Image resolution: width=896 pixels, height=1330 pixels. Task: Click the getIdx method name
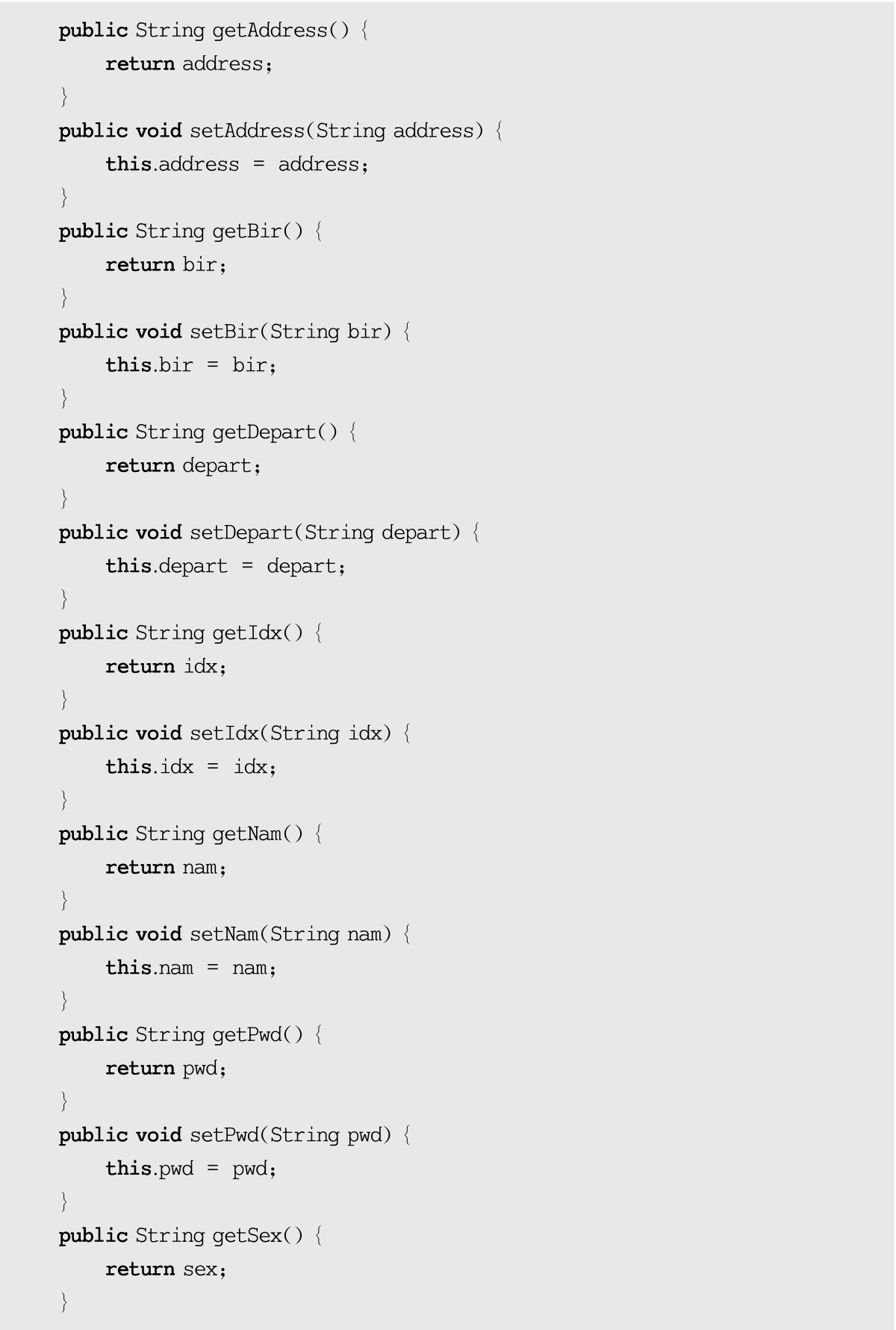(x=247, y=633)
